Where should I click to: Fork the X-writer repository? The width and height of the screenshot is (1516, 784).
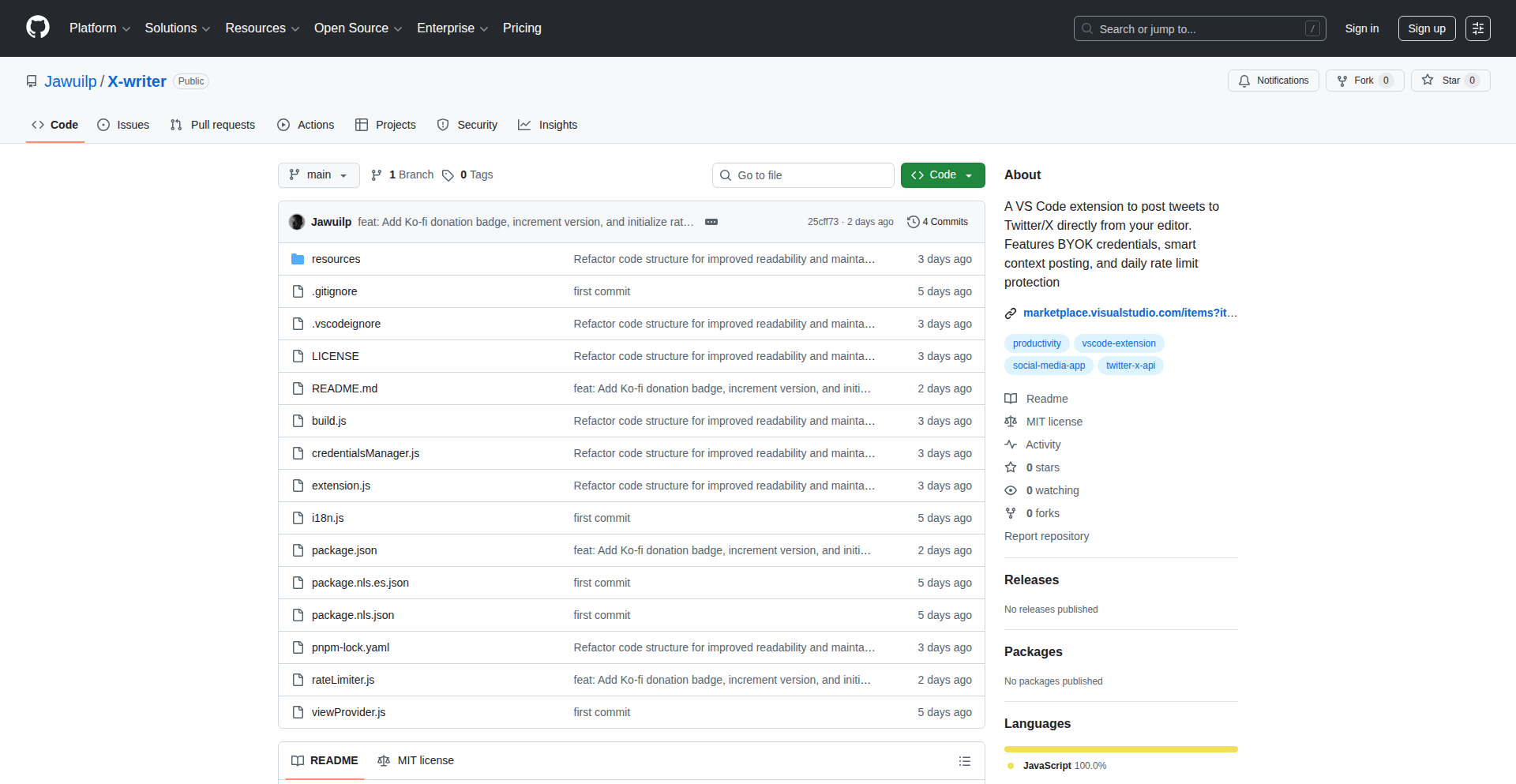tap(1364, 81)
